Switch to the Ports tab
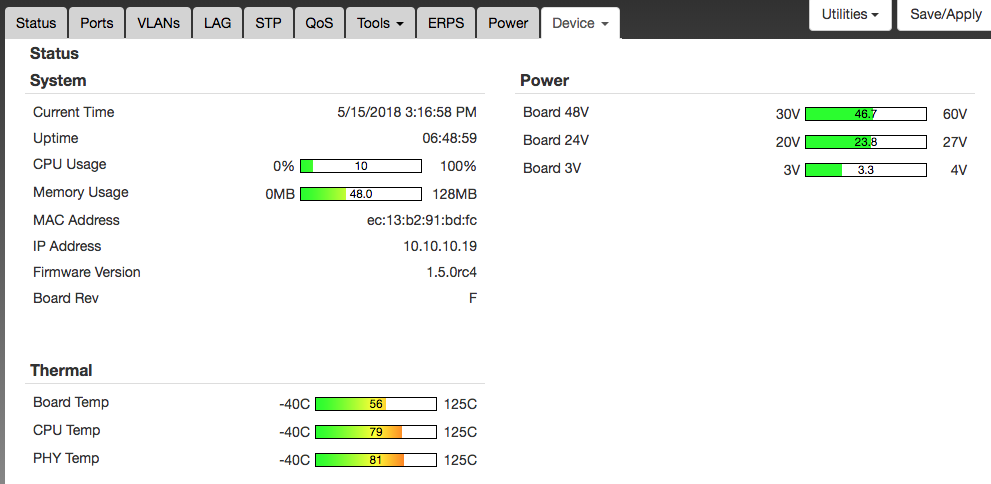Viewport: 991px width, 484px height. coord(97,23)
